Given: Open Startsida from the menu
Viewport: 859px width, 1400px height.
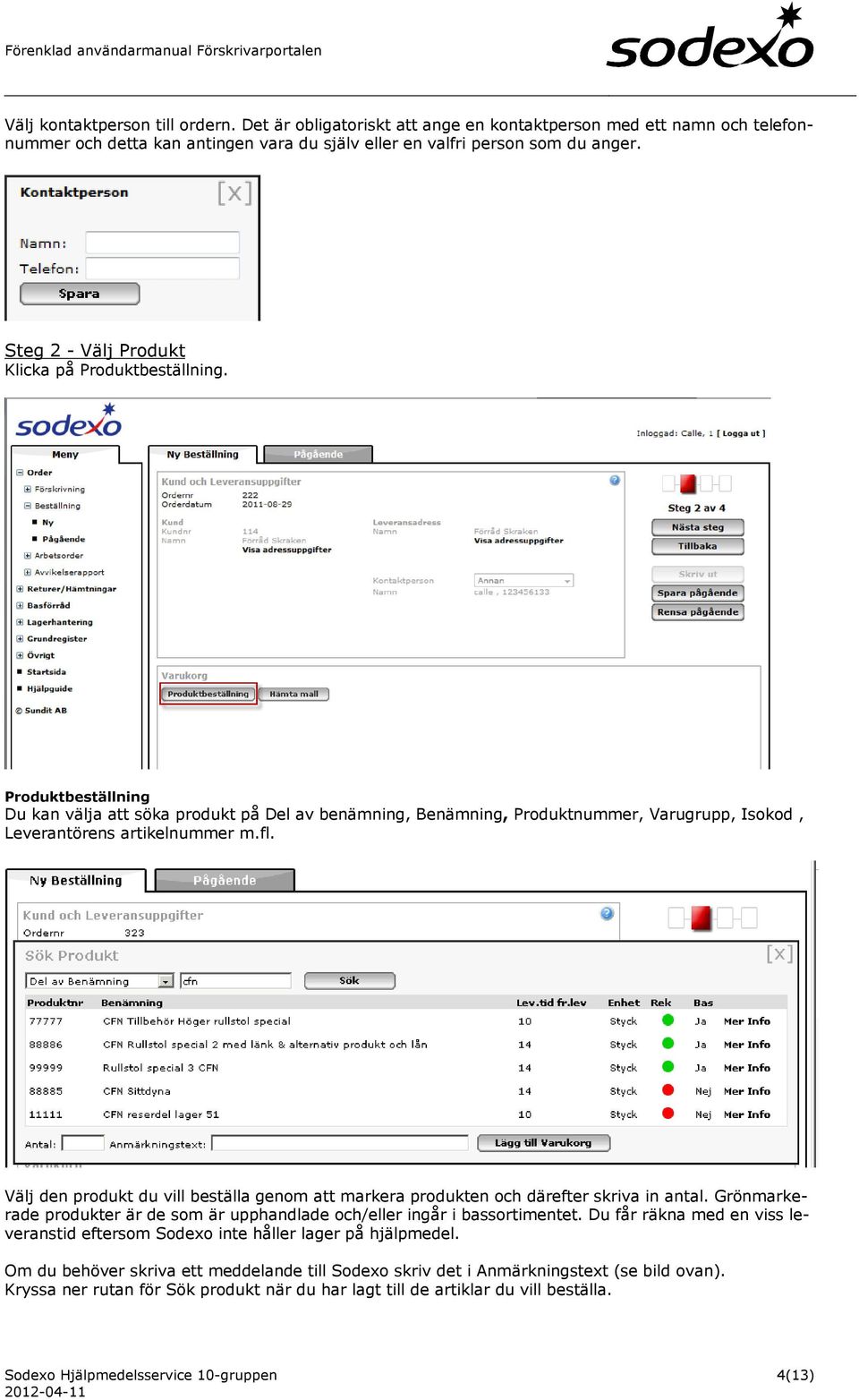Looking at the screenshot, I should point(47,672).
